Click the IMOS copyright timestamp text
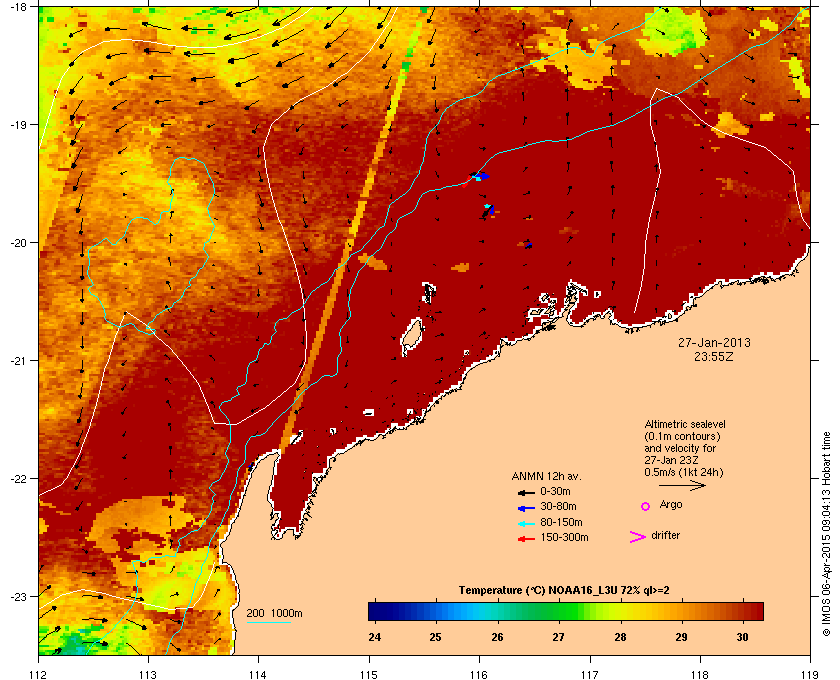 (826, 536)
